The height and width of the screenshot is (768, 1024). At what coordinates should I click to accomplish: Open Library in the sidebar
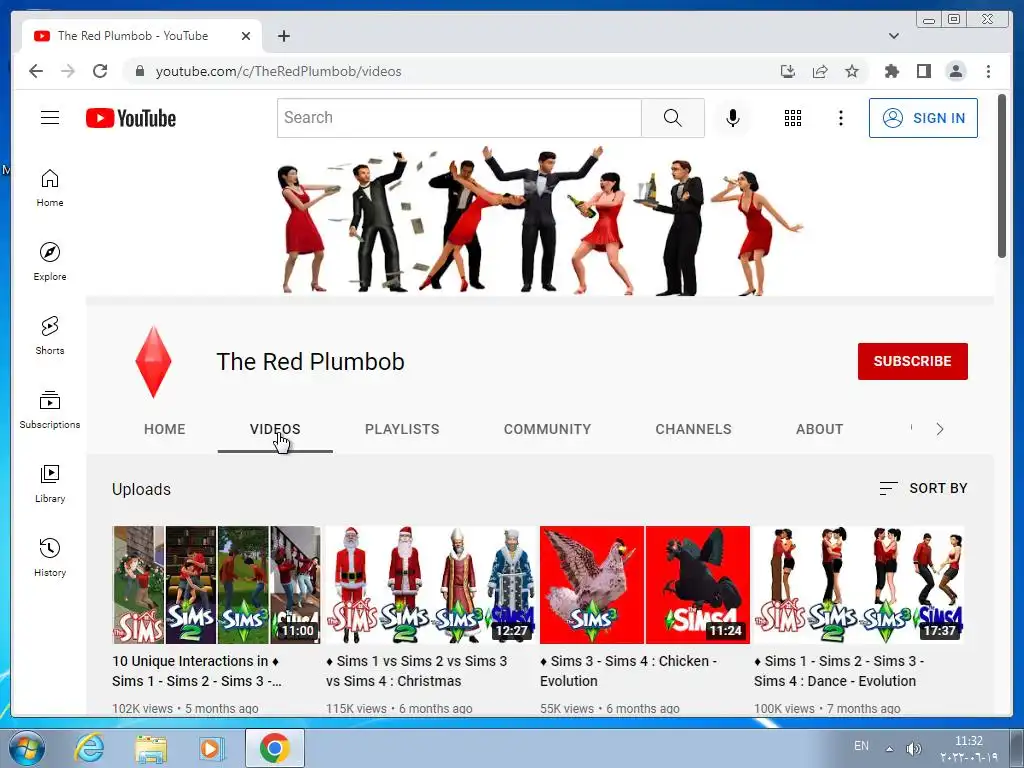pyautogui.click(x=50, y=483)
